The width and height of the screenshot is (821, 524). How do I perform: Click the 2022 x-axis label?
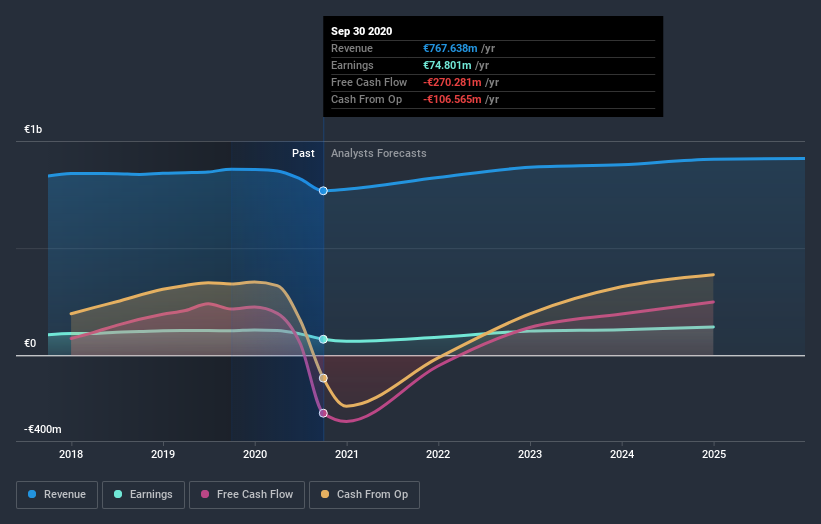438,454
